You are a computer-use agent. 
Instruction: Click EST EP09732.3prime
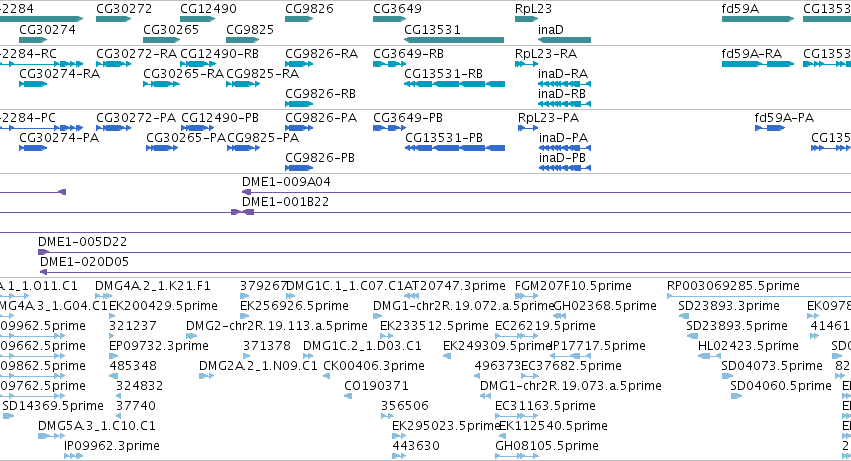[x=158, y=346]
